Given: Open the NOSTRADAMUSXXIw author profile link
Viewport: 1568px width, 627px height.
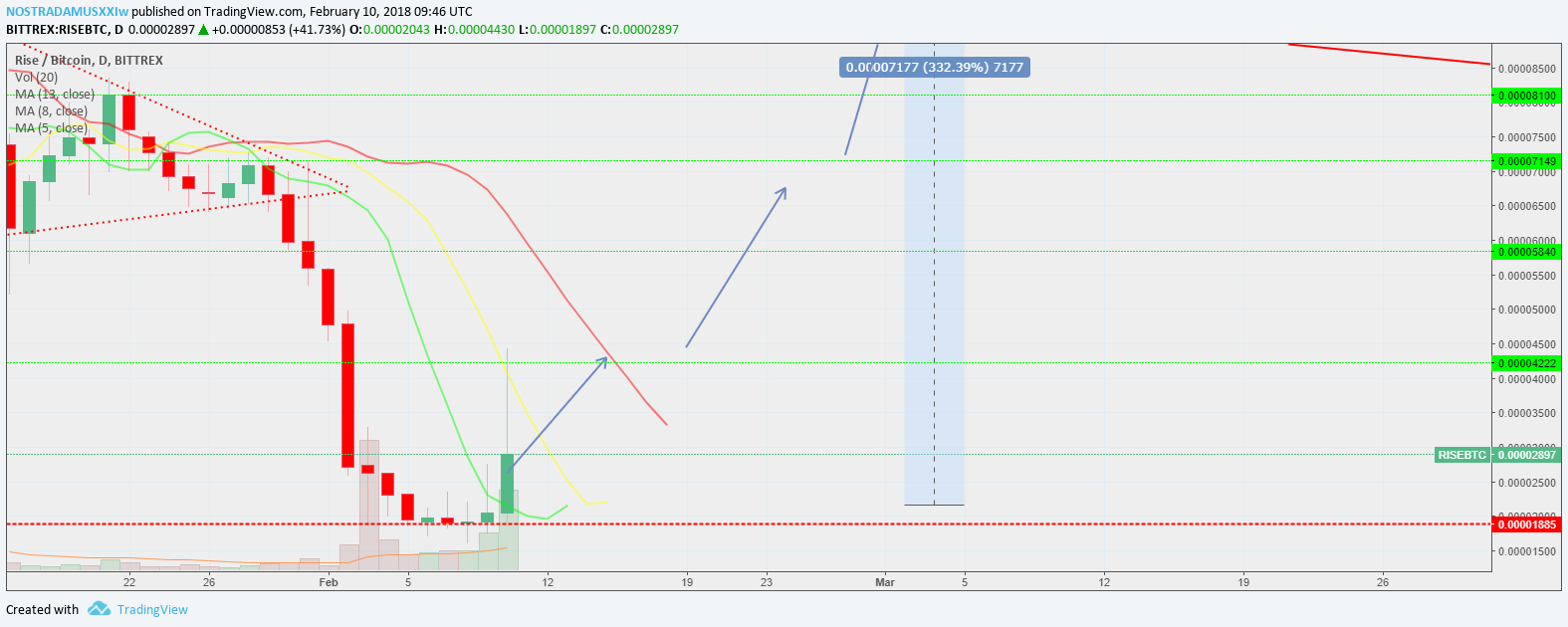Looking at the screenshot, I should coord(68,12).
